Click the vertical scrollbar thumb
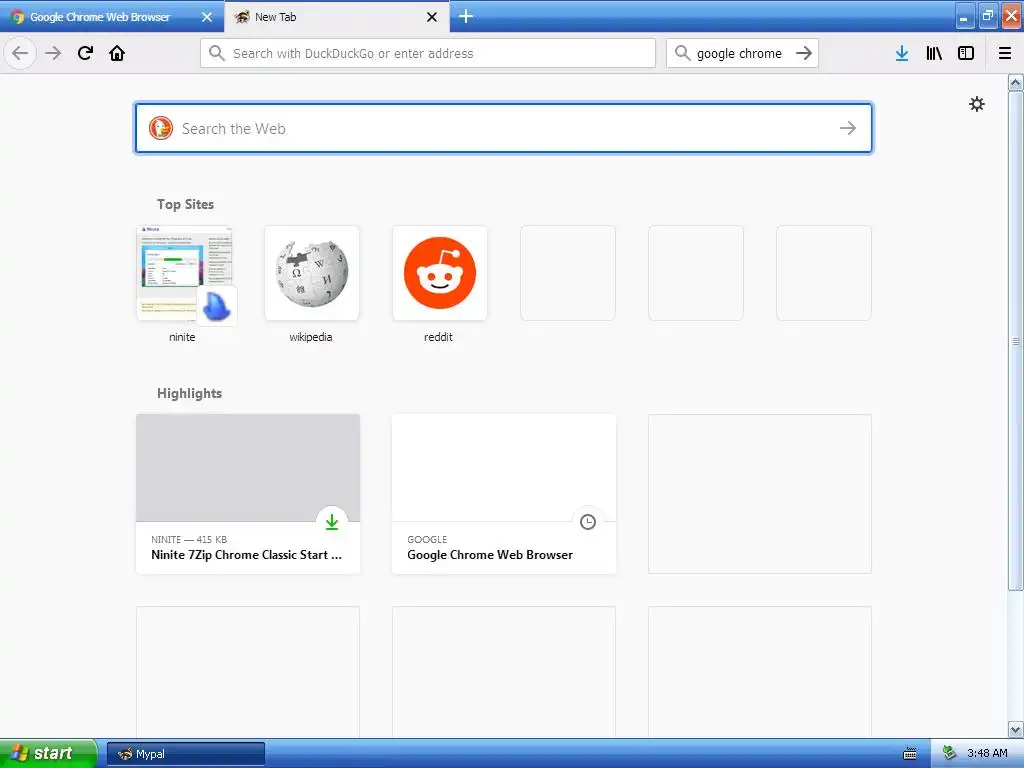1024x768 pixels. [x=1016, y=341]
